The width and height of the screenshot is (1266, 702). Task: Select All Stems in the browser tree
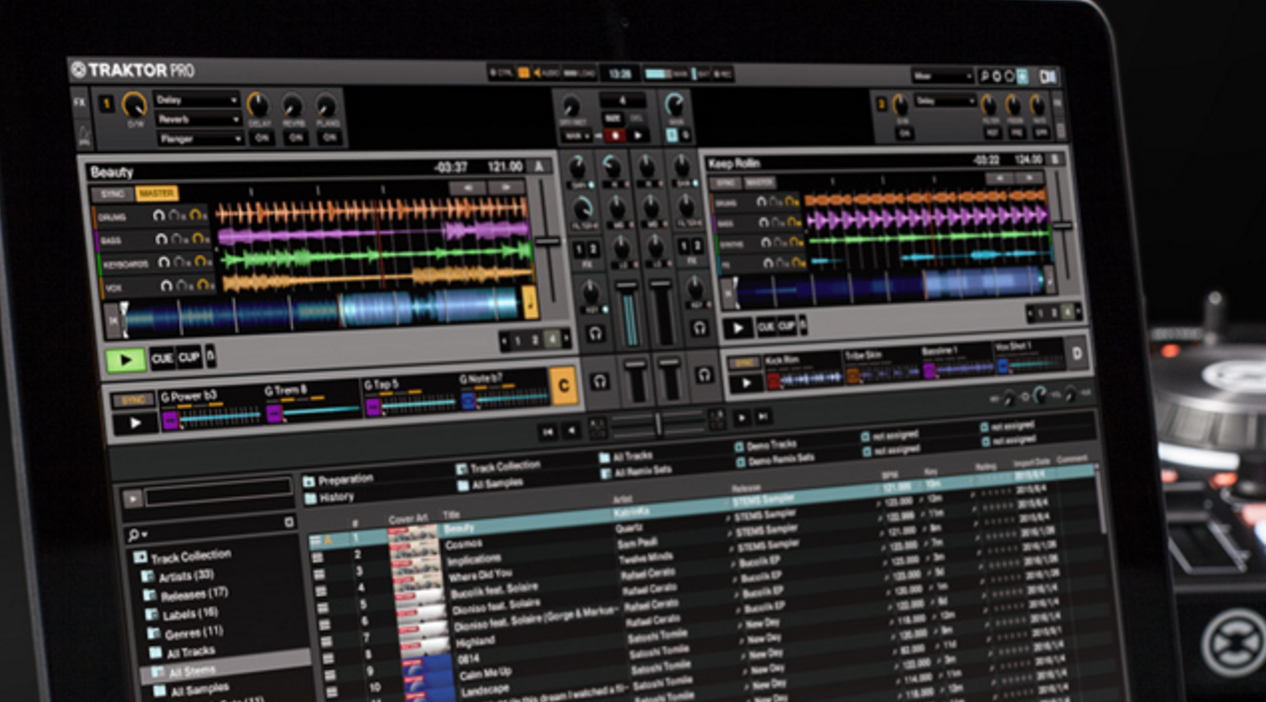(x=192, y=670)
